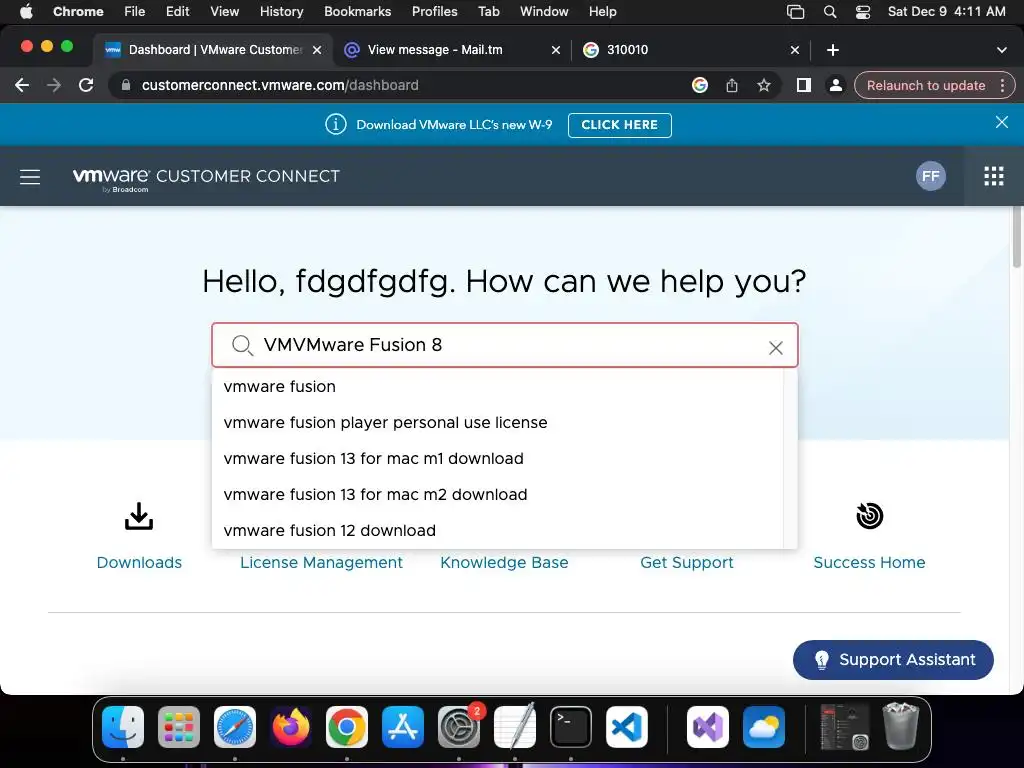
Task: Open Terminal from the Dock
Action: [x=571, y=726]
